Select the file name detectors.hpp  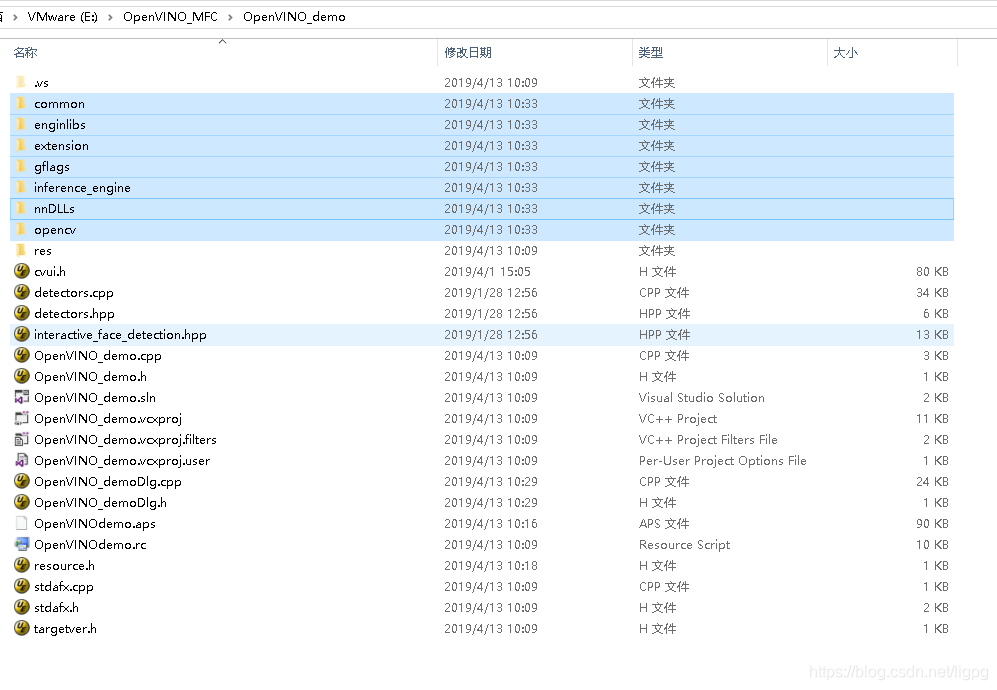tap(74, 314)
